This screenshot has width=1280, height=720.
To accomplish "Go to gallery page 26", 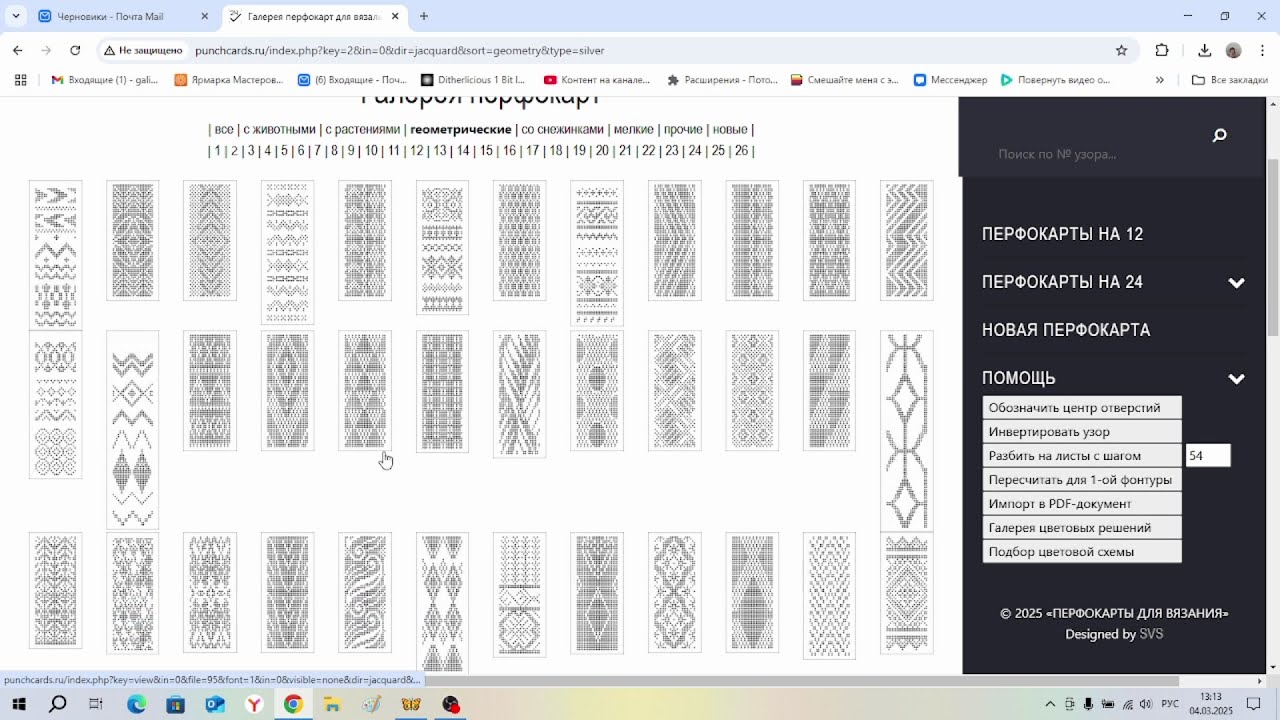I will click(741, 151).
